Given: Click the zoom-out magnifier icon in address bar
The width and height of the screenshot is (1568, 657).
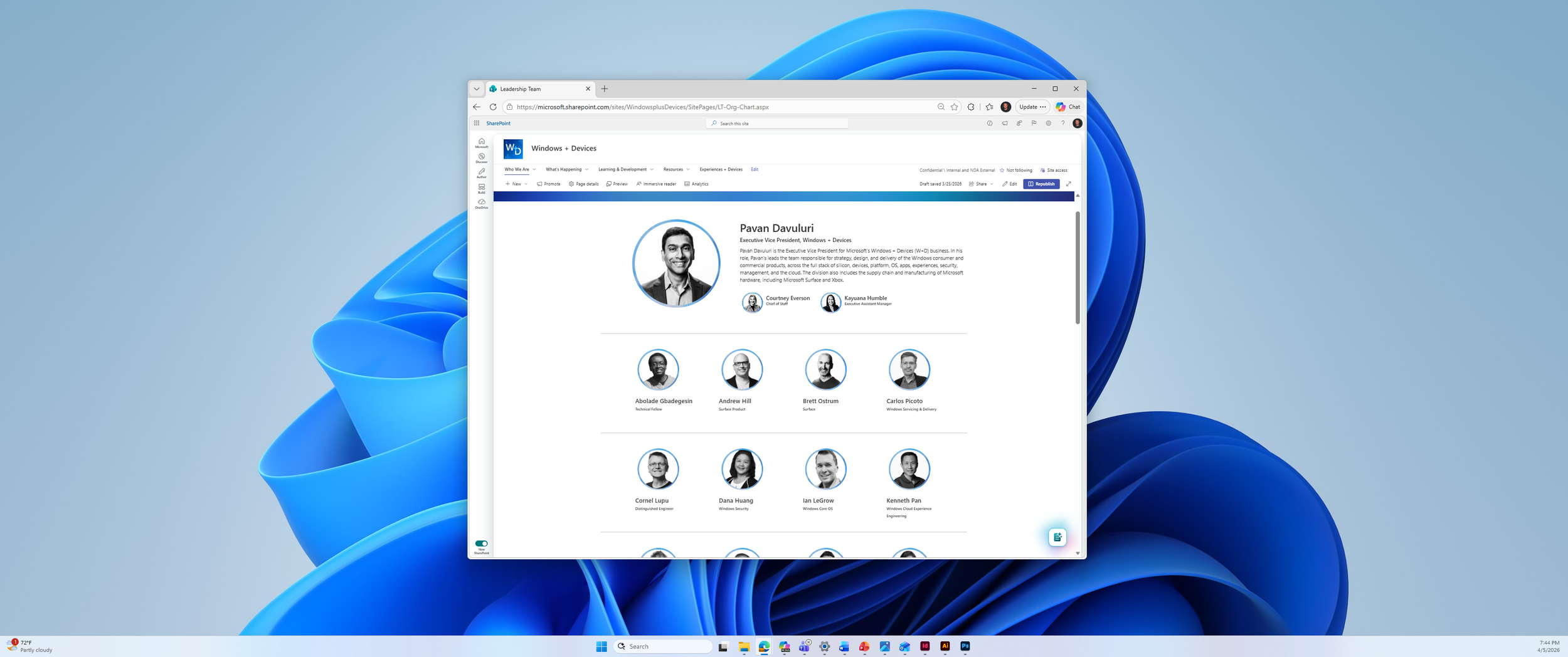Looking at the screenshot, I should [941, 107].
